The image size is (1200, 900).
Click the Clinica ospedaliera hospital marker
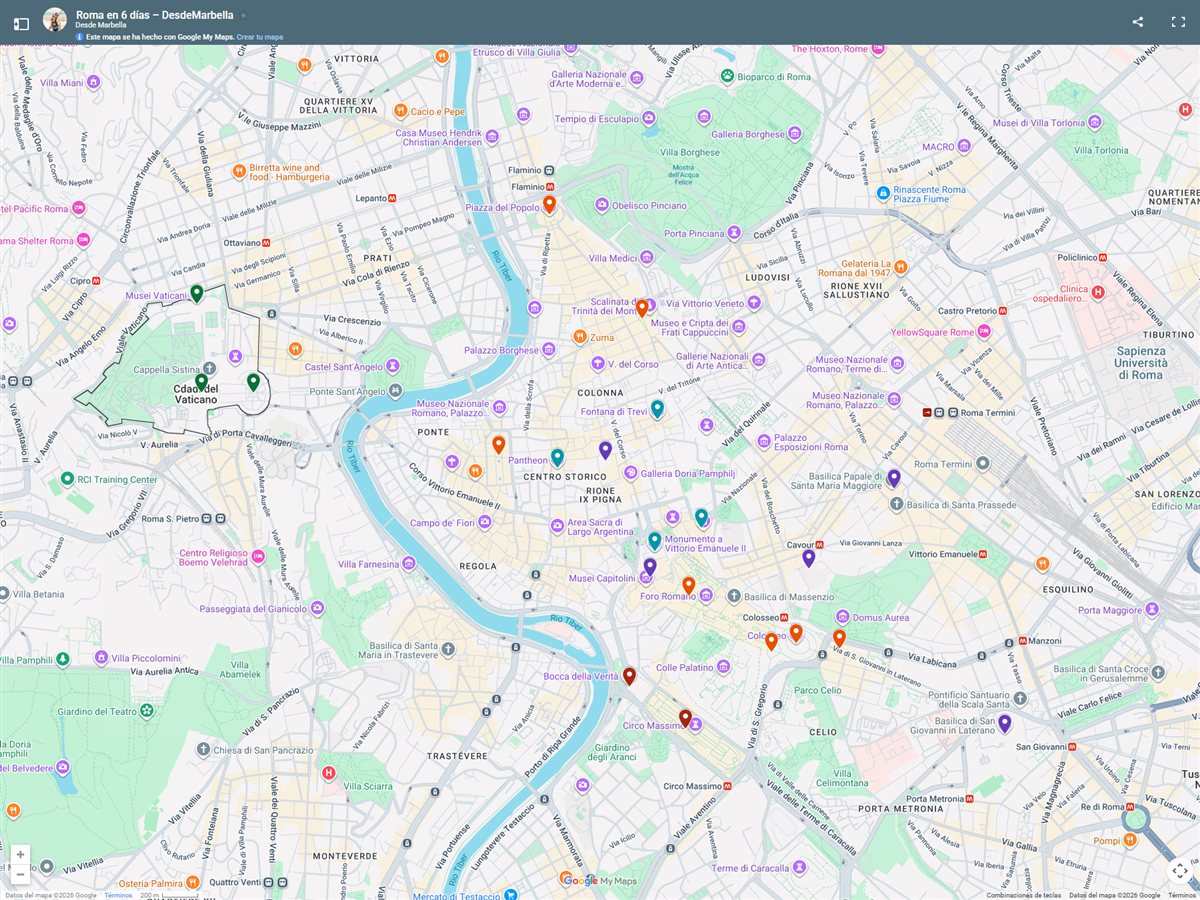click(1098, 293)
